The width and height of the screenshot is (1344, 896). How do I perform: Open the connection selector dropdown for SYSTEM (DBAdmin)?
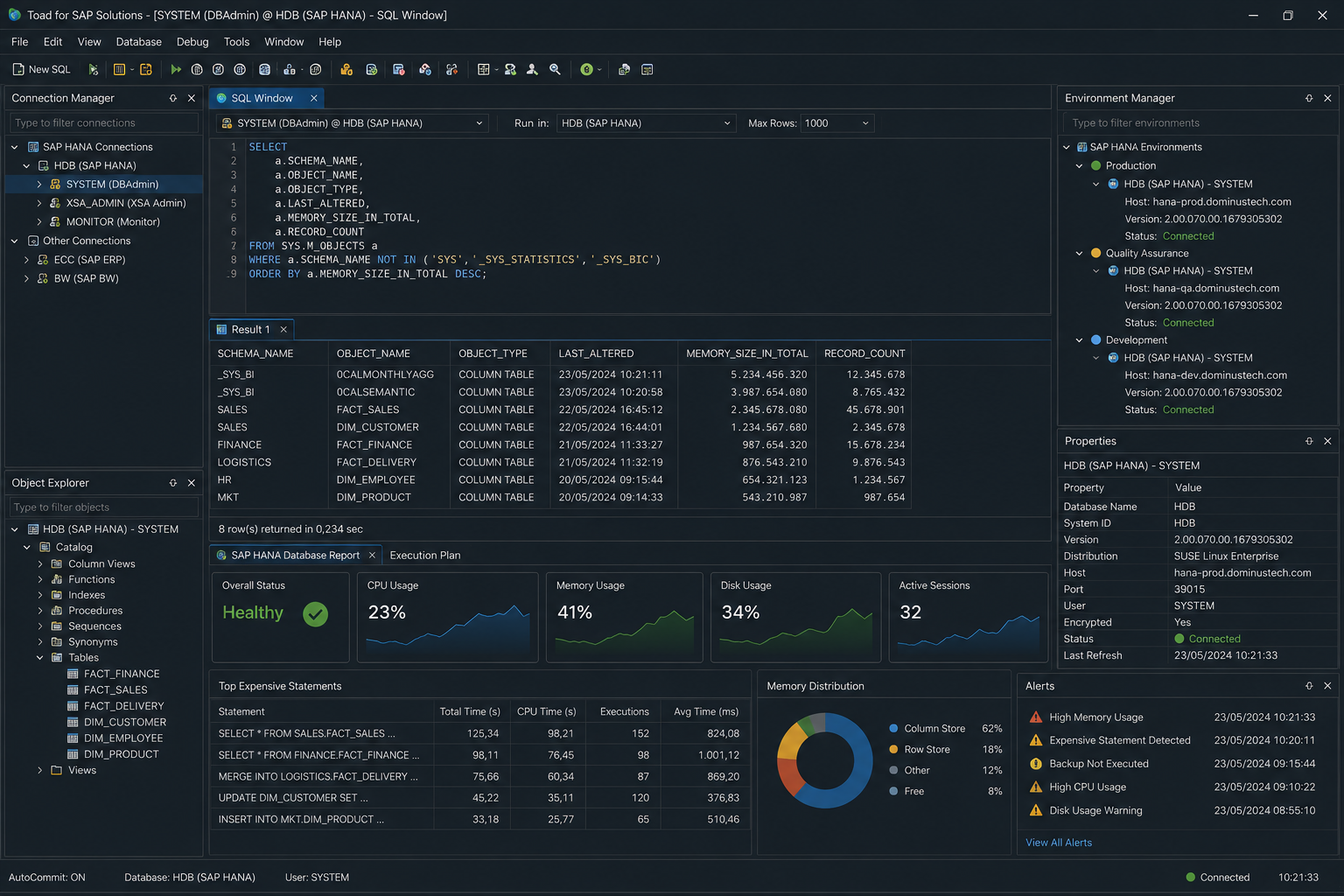tap(479, 123)
